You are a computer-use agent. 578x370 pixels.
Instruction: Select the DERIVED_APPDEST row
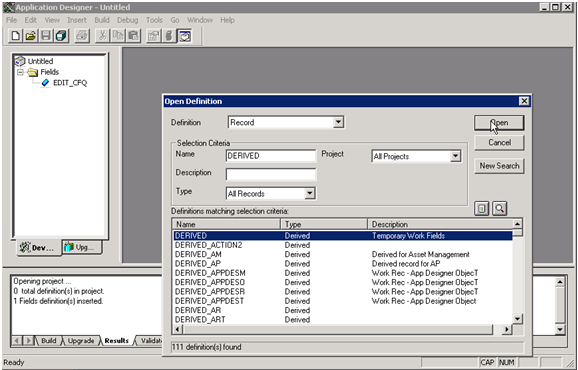coord(343,301)
